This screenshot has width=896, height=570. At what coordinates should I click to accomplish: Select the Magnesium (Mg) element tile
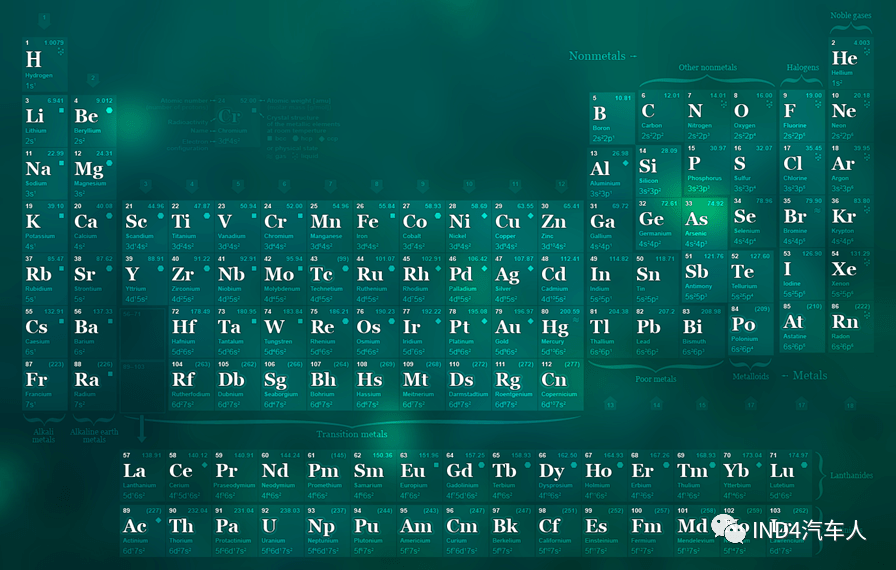coord(93,174)
